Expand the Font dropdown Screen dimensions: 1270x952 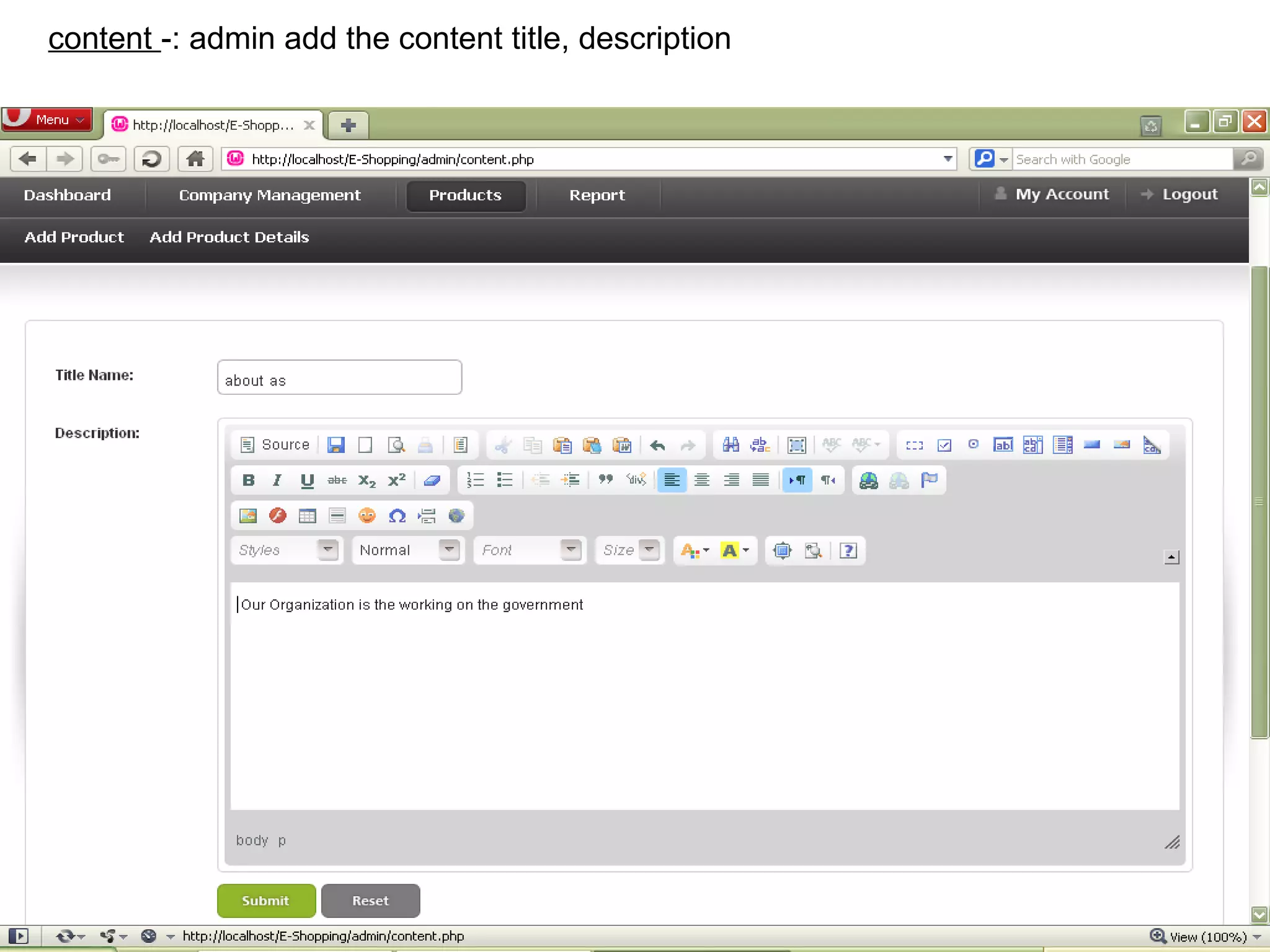click(x=571, y=550)
